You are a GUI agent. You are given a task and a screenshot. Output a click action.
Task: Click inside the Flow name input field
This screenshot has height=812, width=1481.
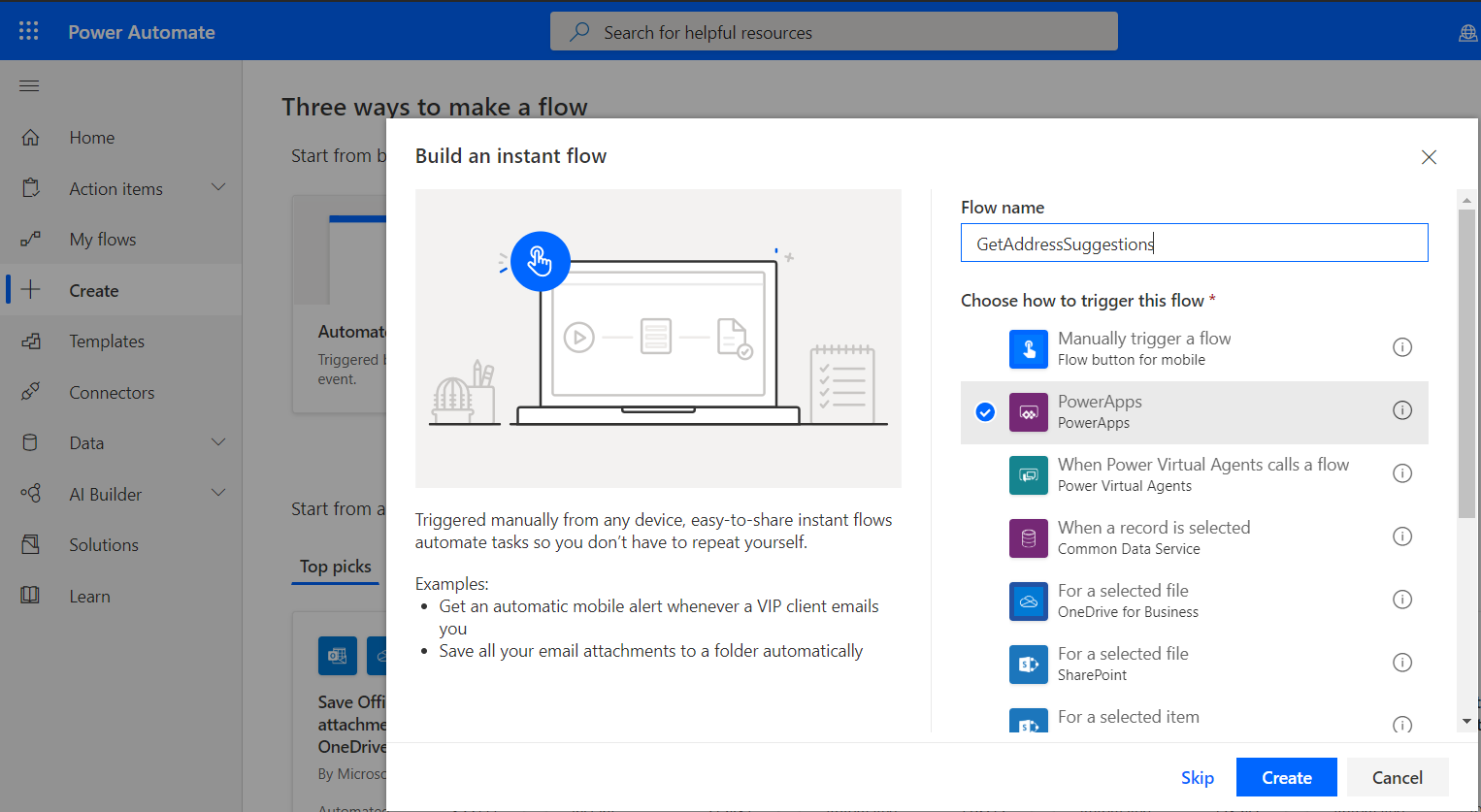pos(1194,243)
